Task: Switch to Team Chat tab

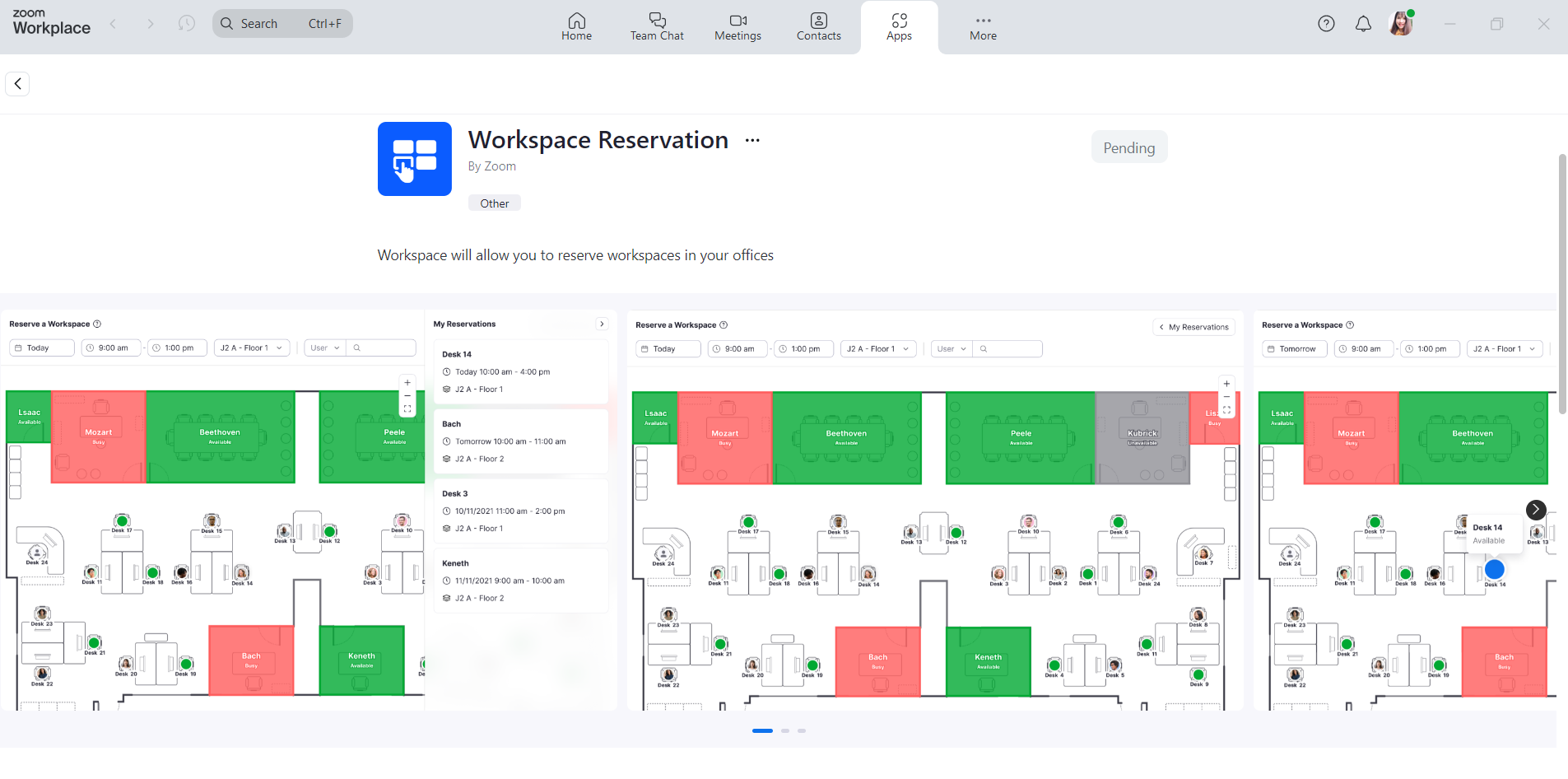Action: (x=657, y=27)
